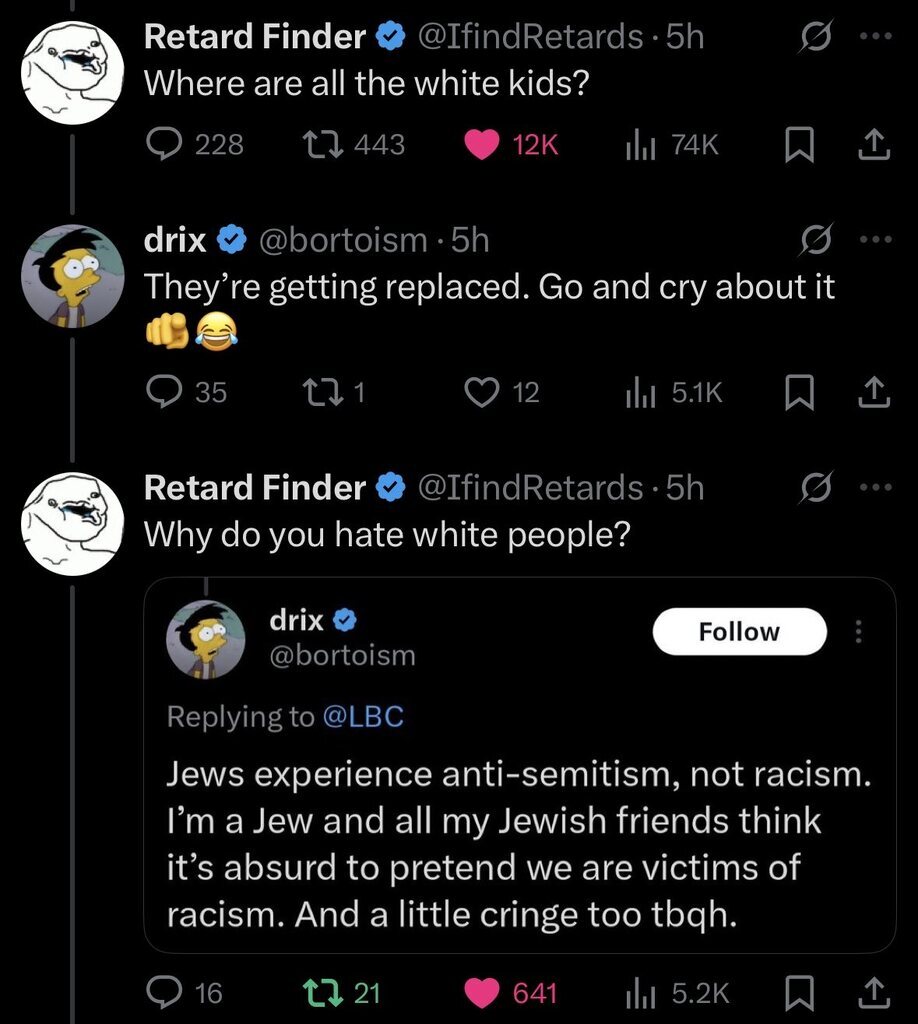This screenshot has height=1024, width=918.
Task: Open more options on drix's reply tweet
Action: pos(875,240)
